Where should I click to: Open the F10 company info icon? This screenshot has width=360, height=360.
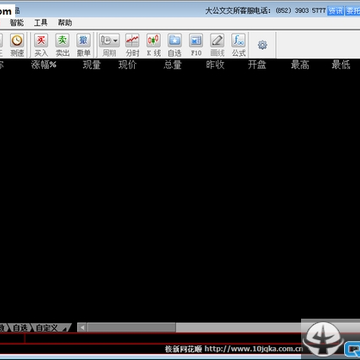point(196,41)
